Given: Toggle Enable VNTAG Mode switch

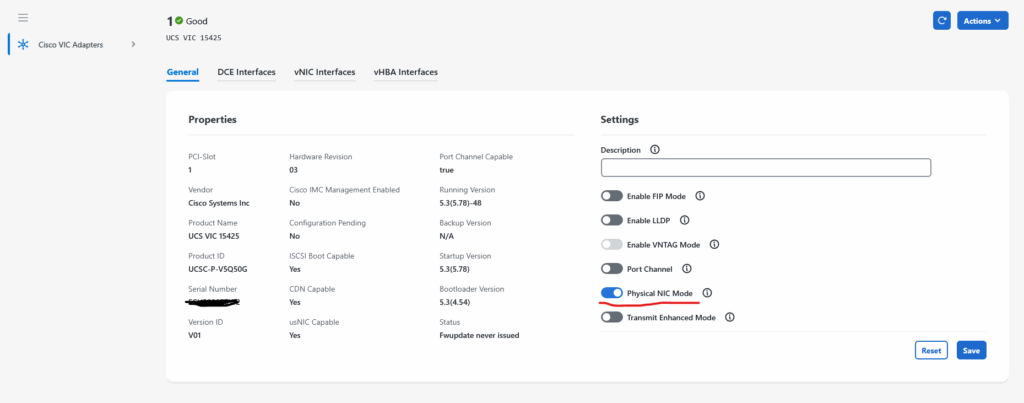Looking at the screenshot, I should point(612,244).
